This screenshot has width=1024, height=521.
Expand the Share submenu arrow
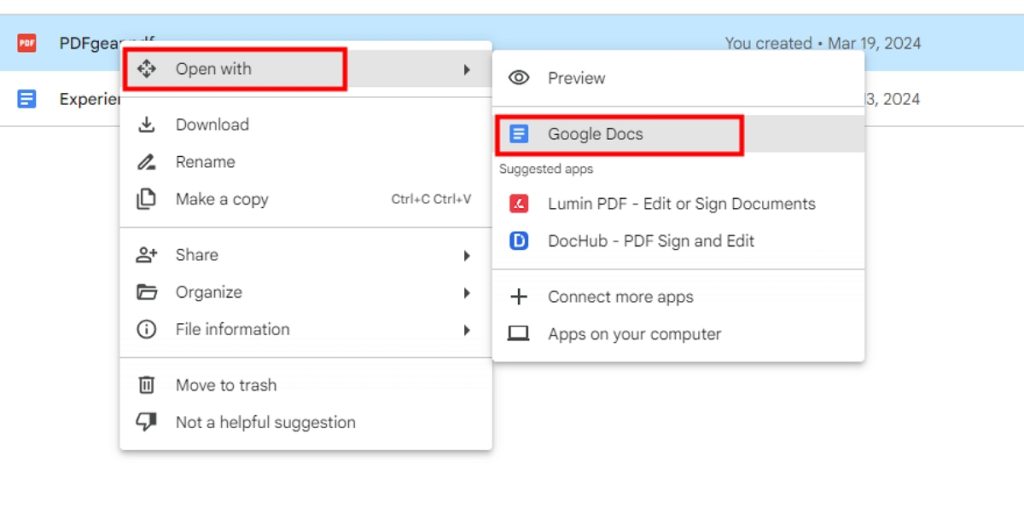[467, 255]
